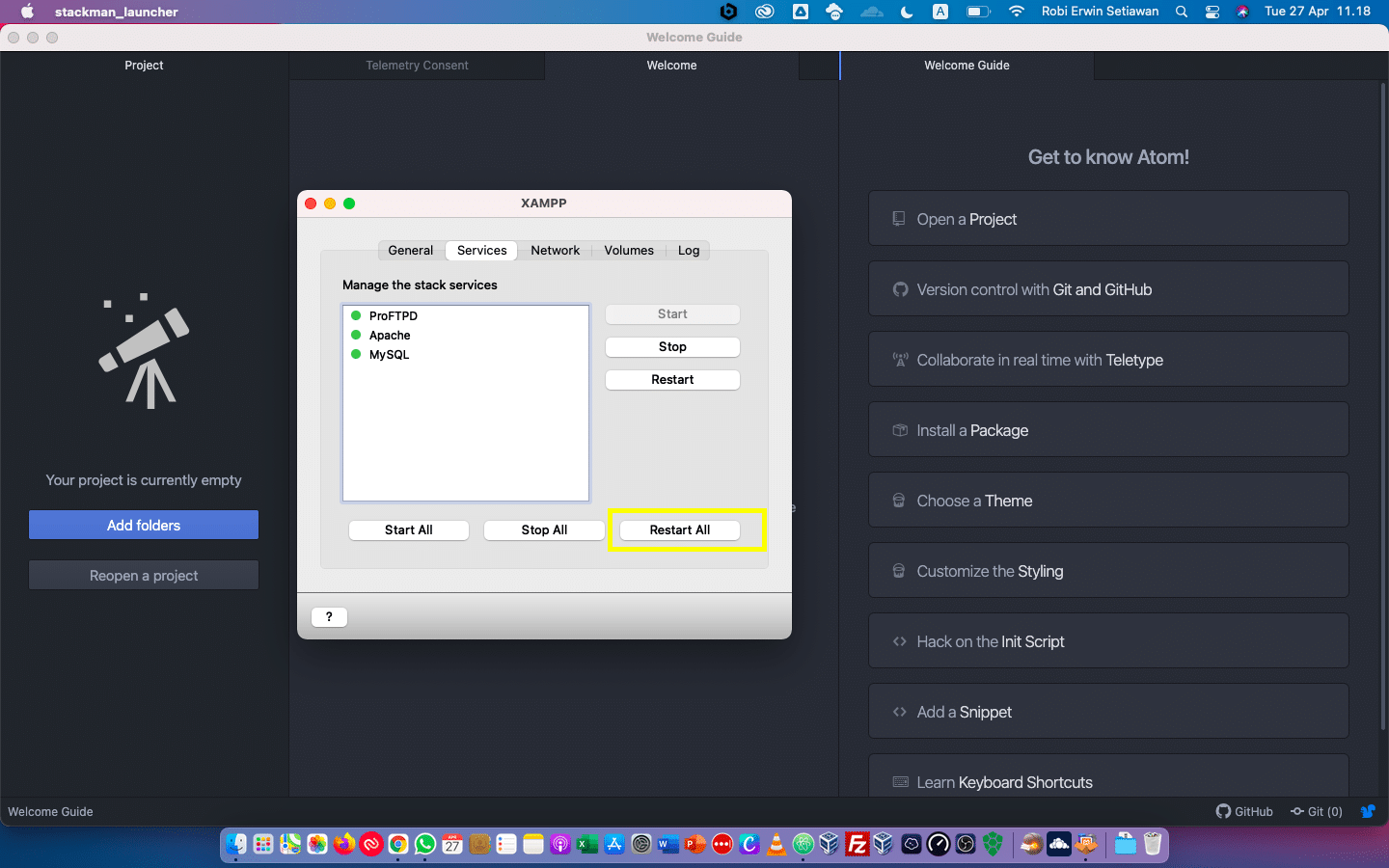Open the Network tab in XAMPP
The width and height of the screenshot is (1389, 868).
point(556,251)
